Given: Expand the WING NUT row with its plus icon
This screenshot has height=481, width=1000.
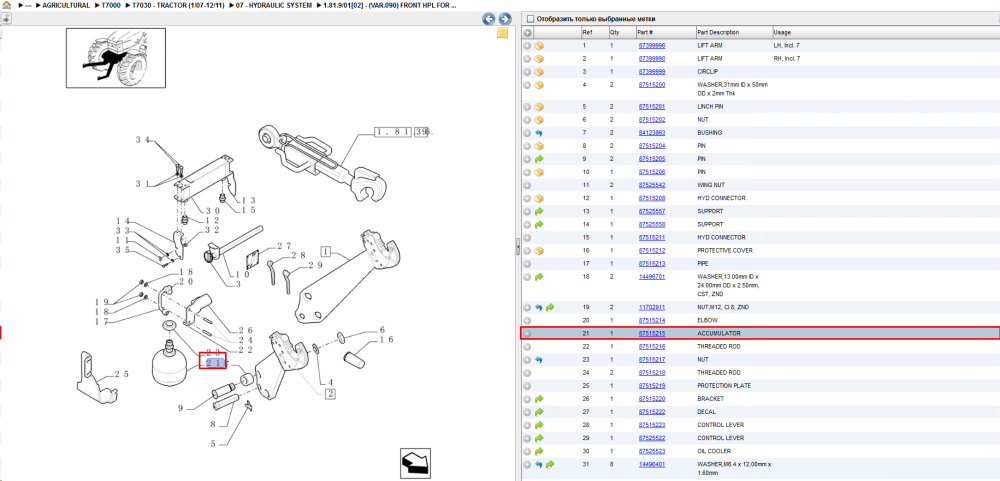Looking at the screenshot, I should tap(527, 185).
